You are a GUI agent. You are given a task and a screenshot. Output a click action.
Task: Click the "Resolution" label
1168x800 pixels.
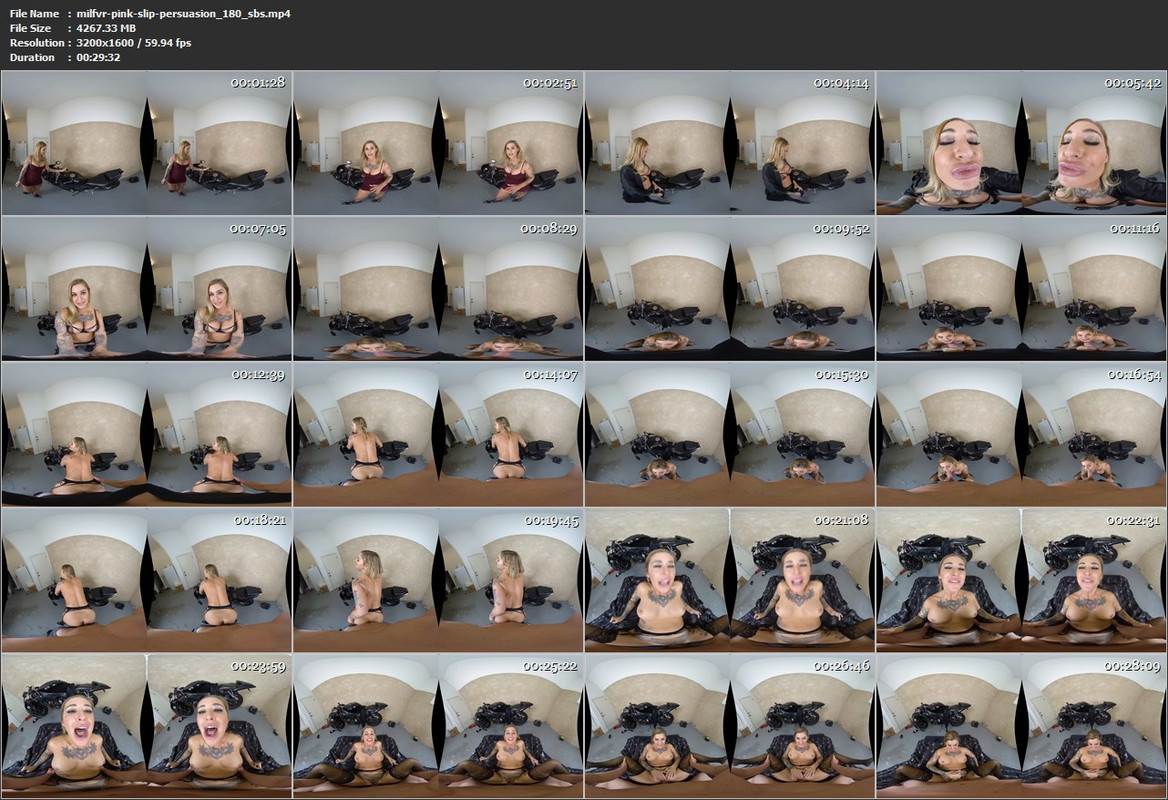click(x=37, y=42)
